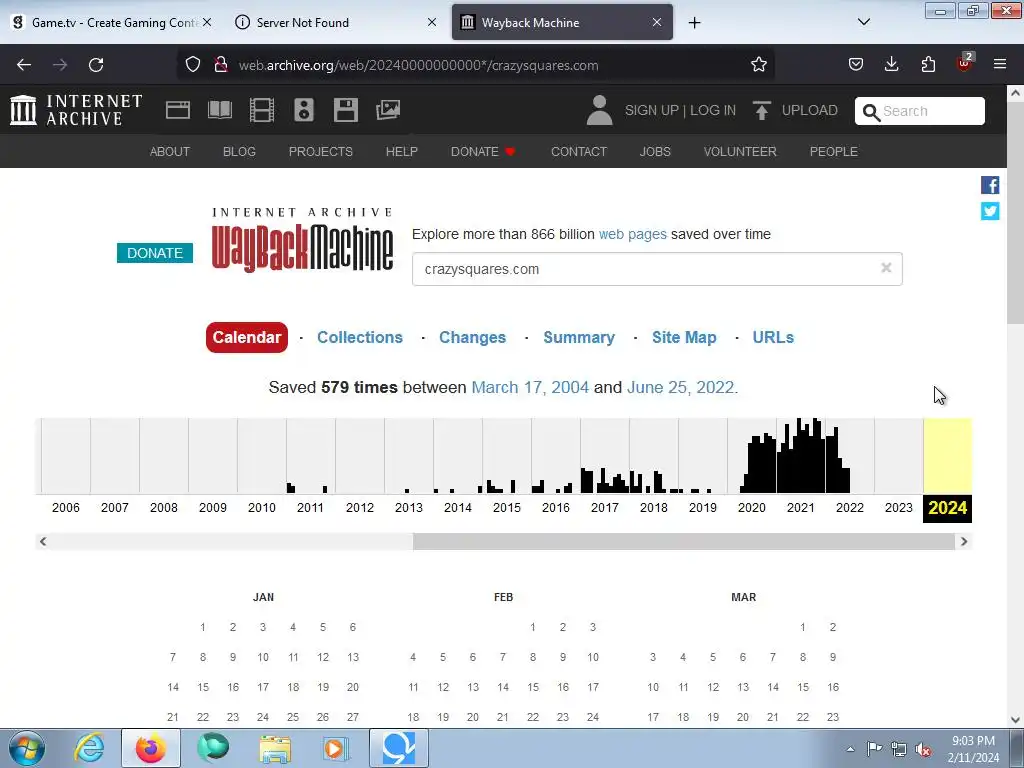Open the web pages link
Viewport: 1024px width, 768px height.
pyautogui.click(x=632, y=234)
